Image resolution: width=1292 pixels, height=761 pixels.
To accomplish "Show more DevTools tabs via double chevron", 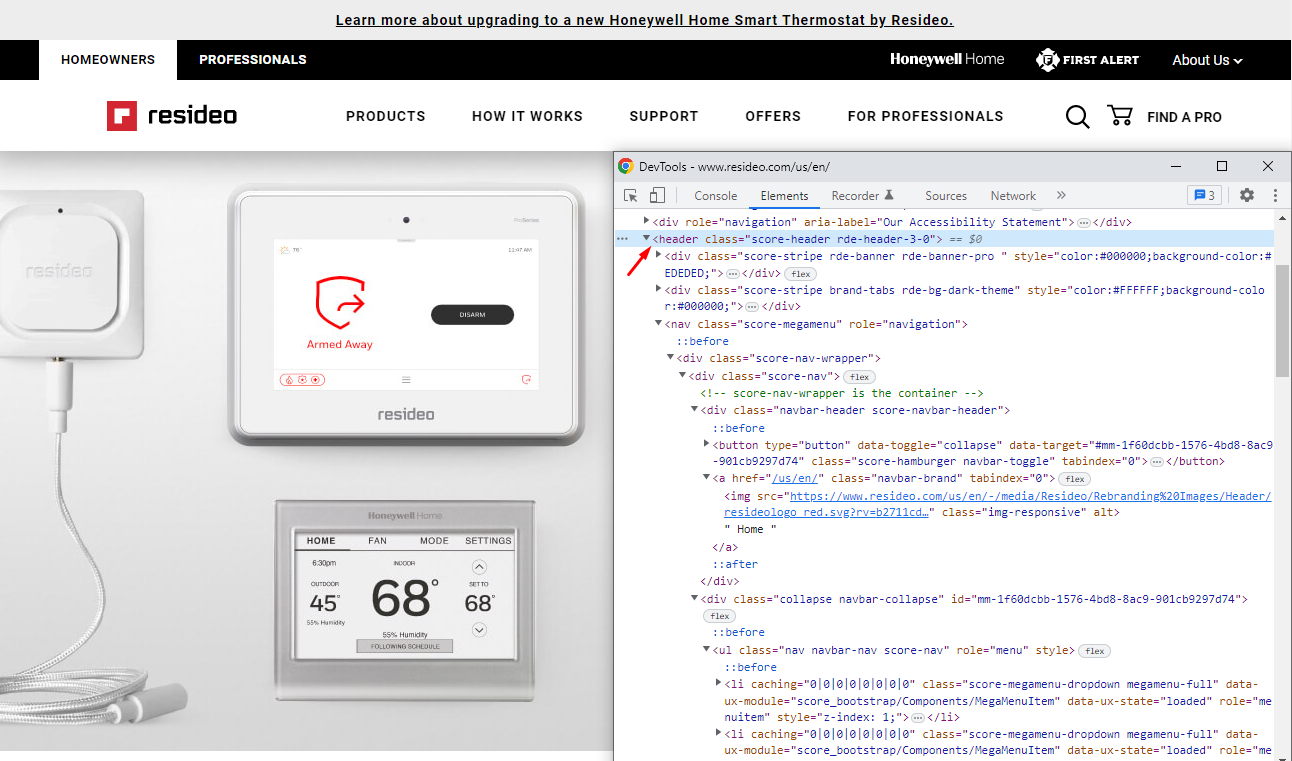I will pos(1061,196).
